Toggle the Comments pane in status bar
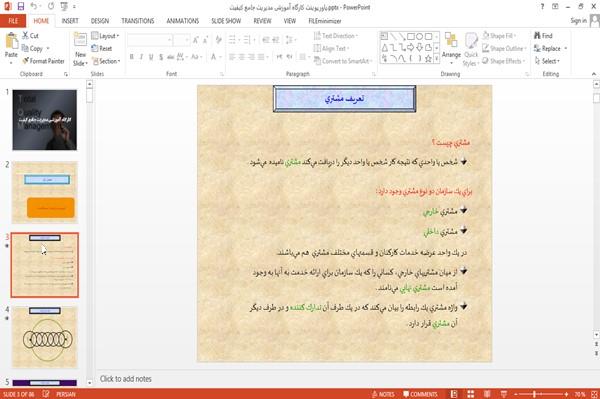The height and width of the screenshot is (399, 600). click(420, 394)
